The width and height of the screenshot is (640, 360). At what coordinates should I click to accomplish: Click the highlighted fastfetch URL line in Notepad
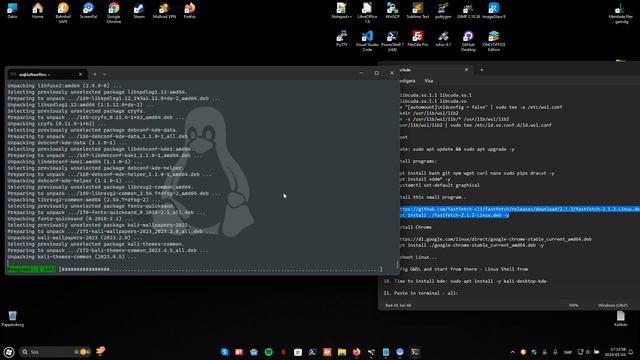[x=519, y=209]
